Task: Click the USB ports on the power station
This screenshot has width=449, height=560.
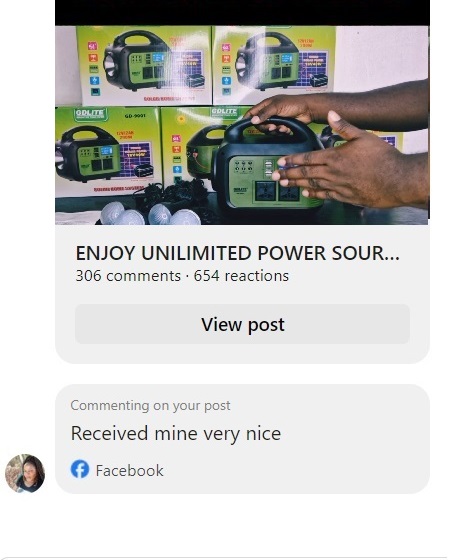Action: (269, 169)
